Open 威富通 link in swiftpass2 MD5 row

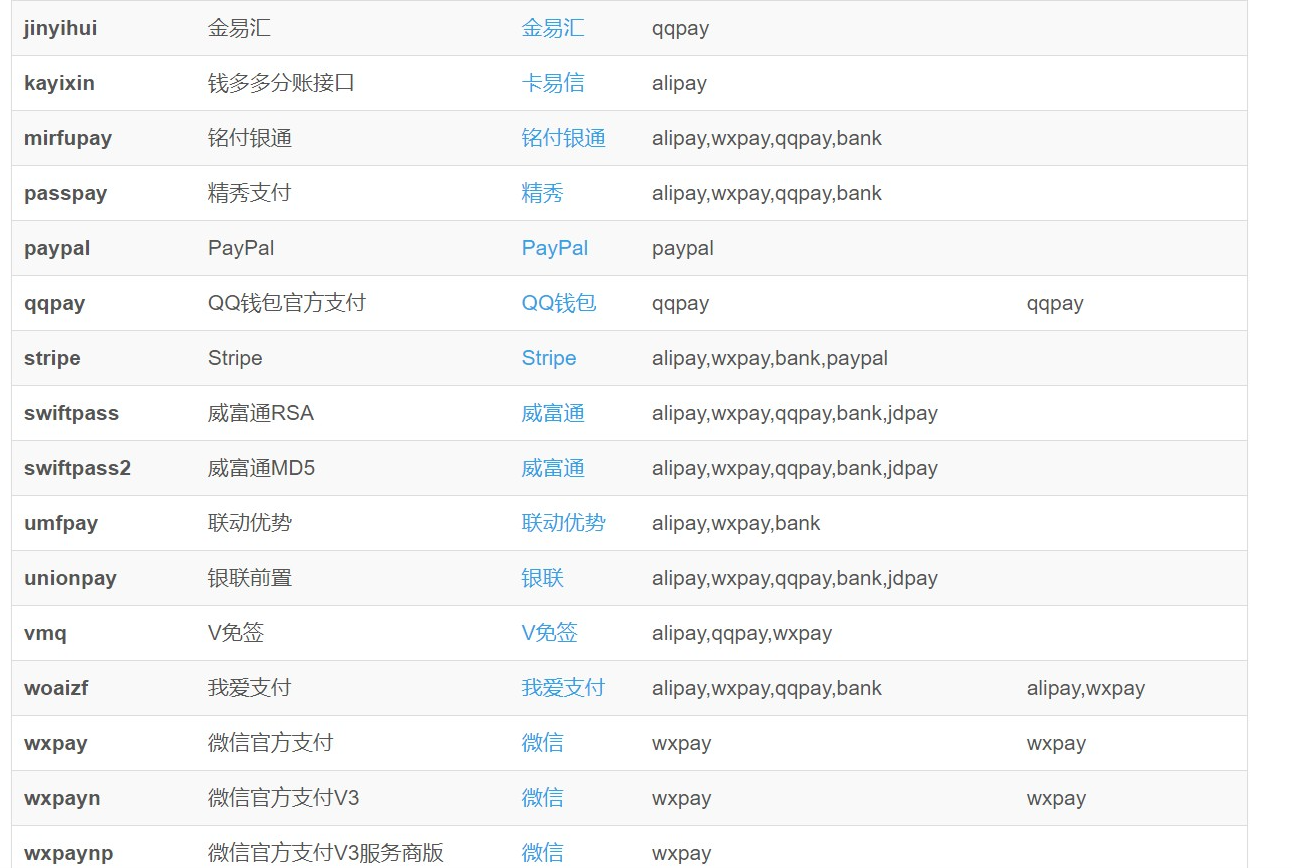tap(553, 468)
